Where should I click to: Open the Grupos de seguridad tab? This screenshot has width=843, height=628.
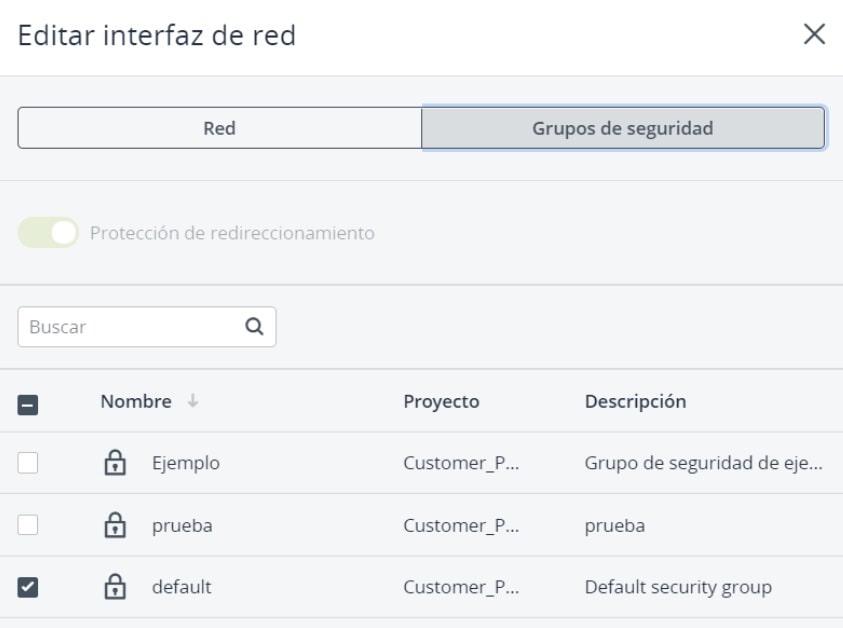[x=623, y=128]
